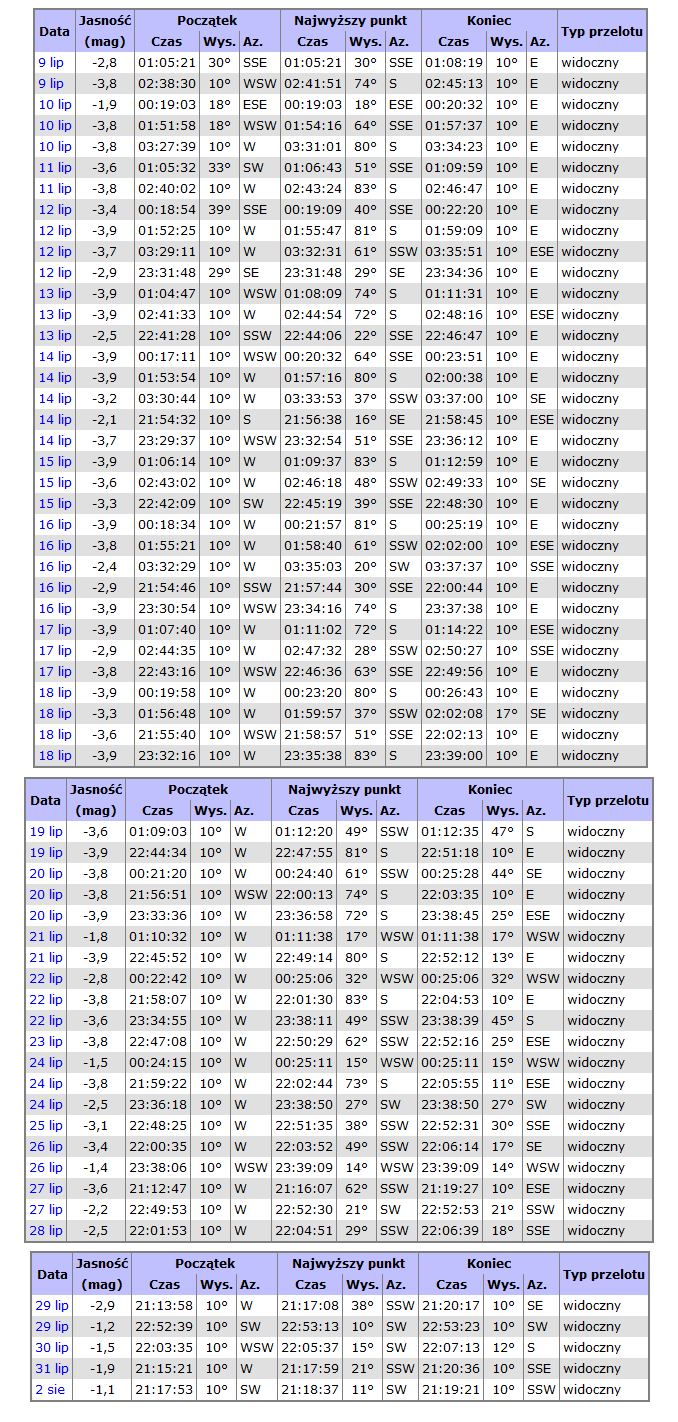Open the 18 lip pass starting 23:32:16
Viewport: 678px width, 1422px height.
[55, 755]
